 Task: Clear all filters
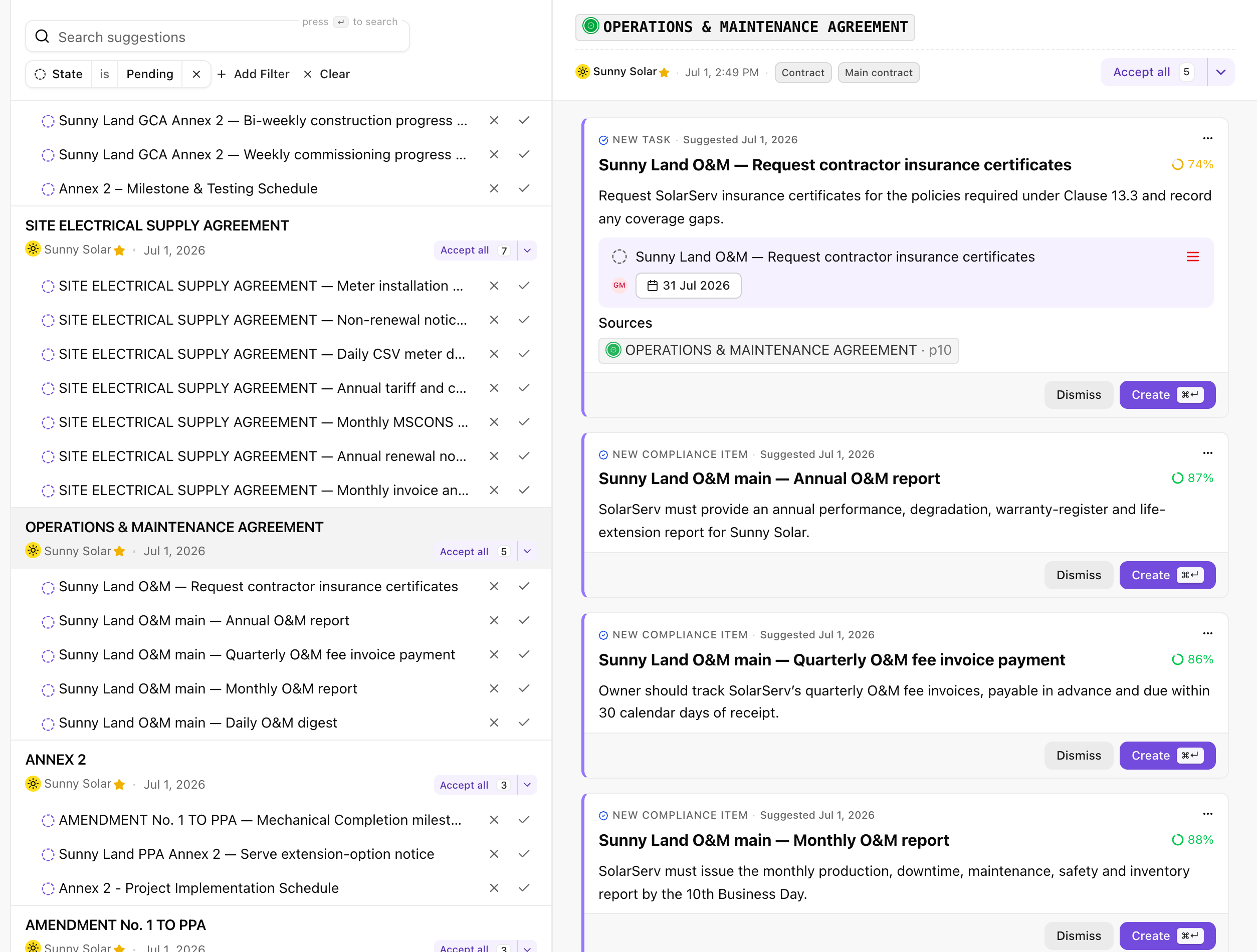click(327, 74)
